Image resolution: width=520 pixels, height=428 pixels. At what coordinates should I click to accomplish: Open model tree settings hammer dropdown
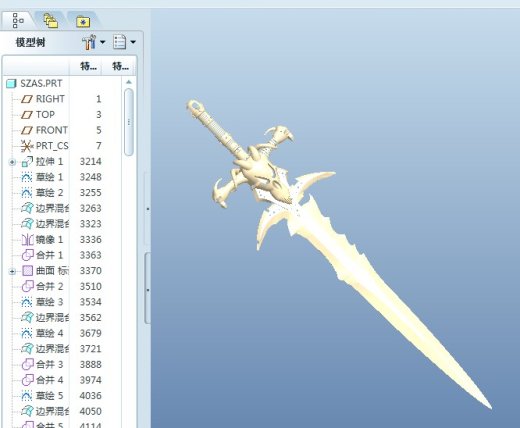[93, 42]
